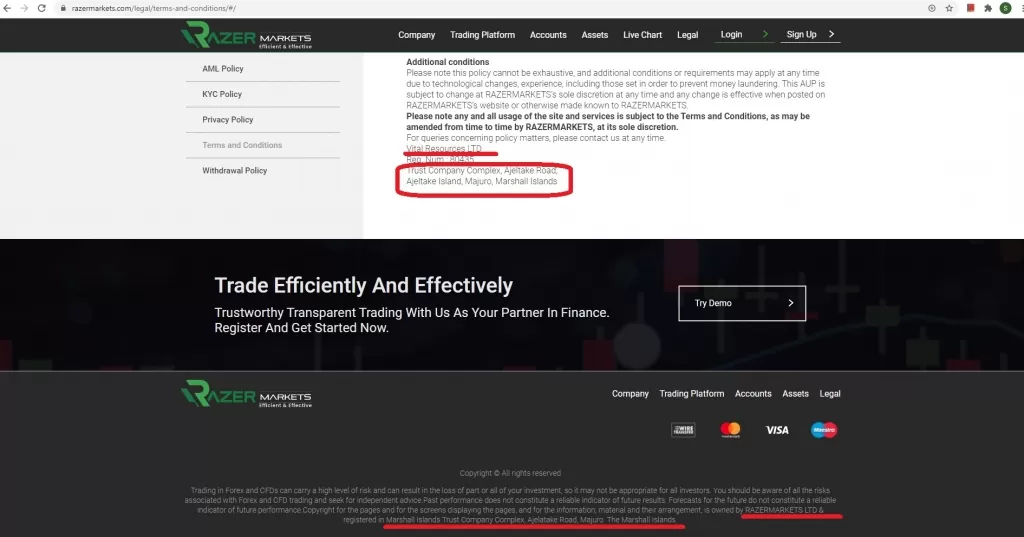Click the green arrow next to Login
1024x537 pixels.
pyautogui.click(x=765, y=34)
